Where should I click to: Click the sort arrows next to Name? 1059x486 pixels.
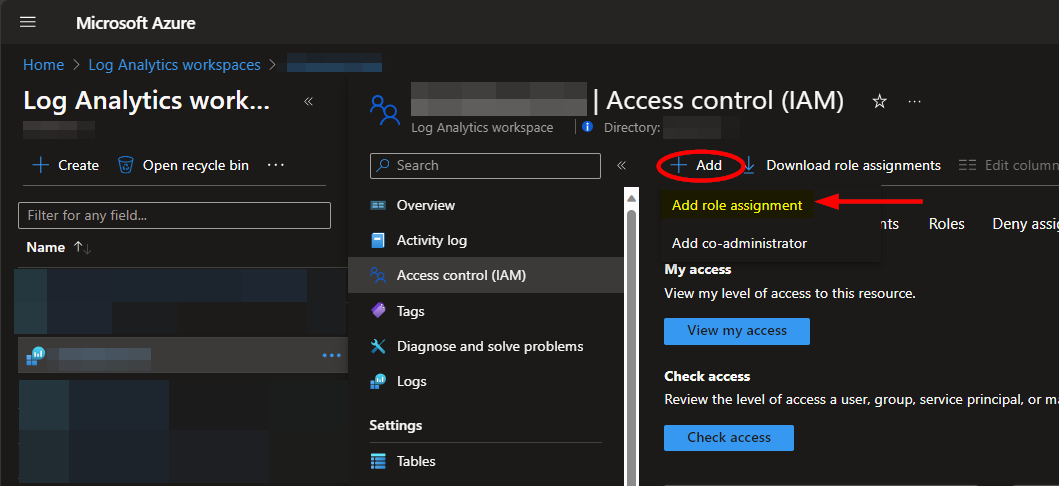[x=82, y=248]
